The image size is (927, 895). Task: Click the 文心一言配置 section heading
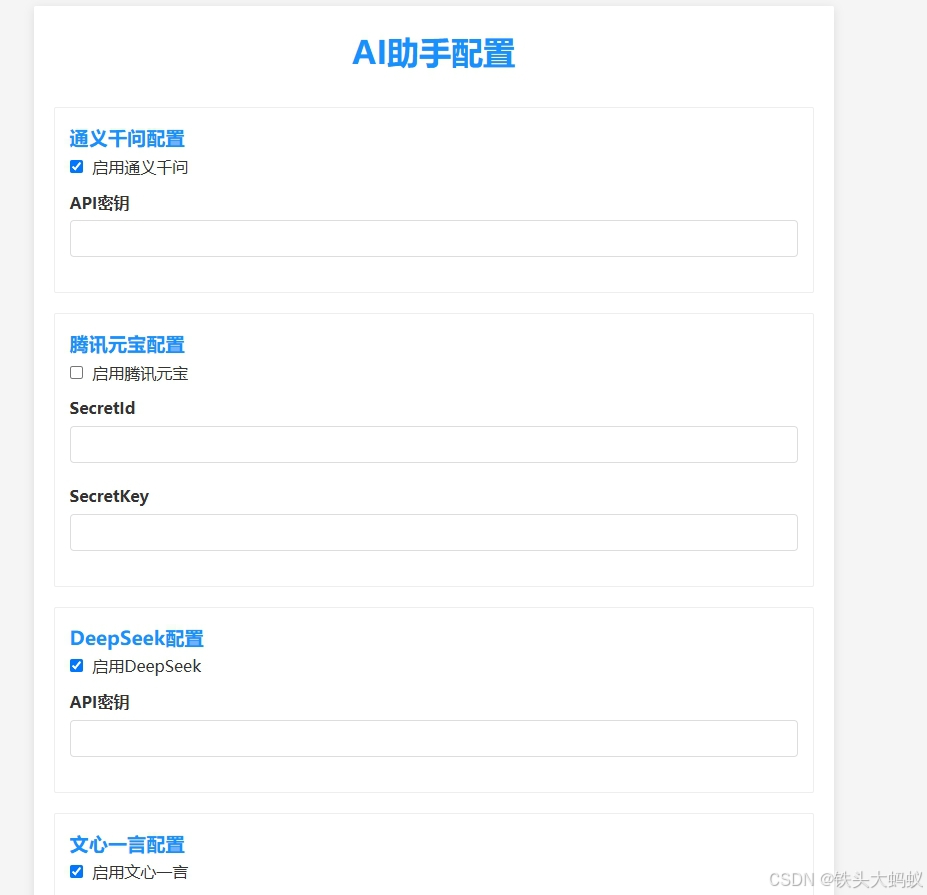127,844
